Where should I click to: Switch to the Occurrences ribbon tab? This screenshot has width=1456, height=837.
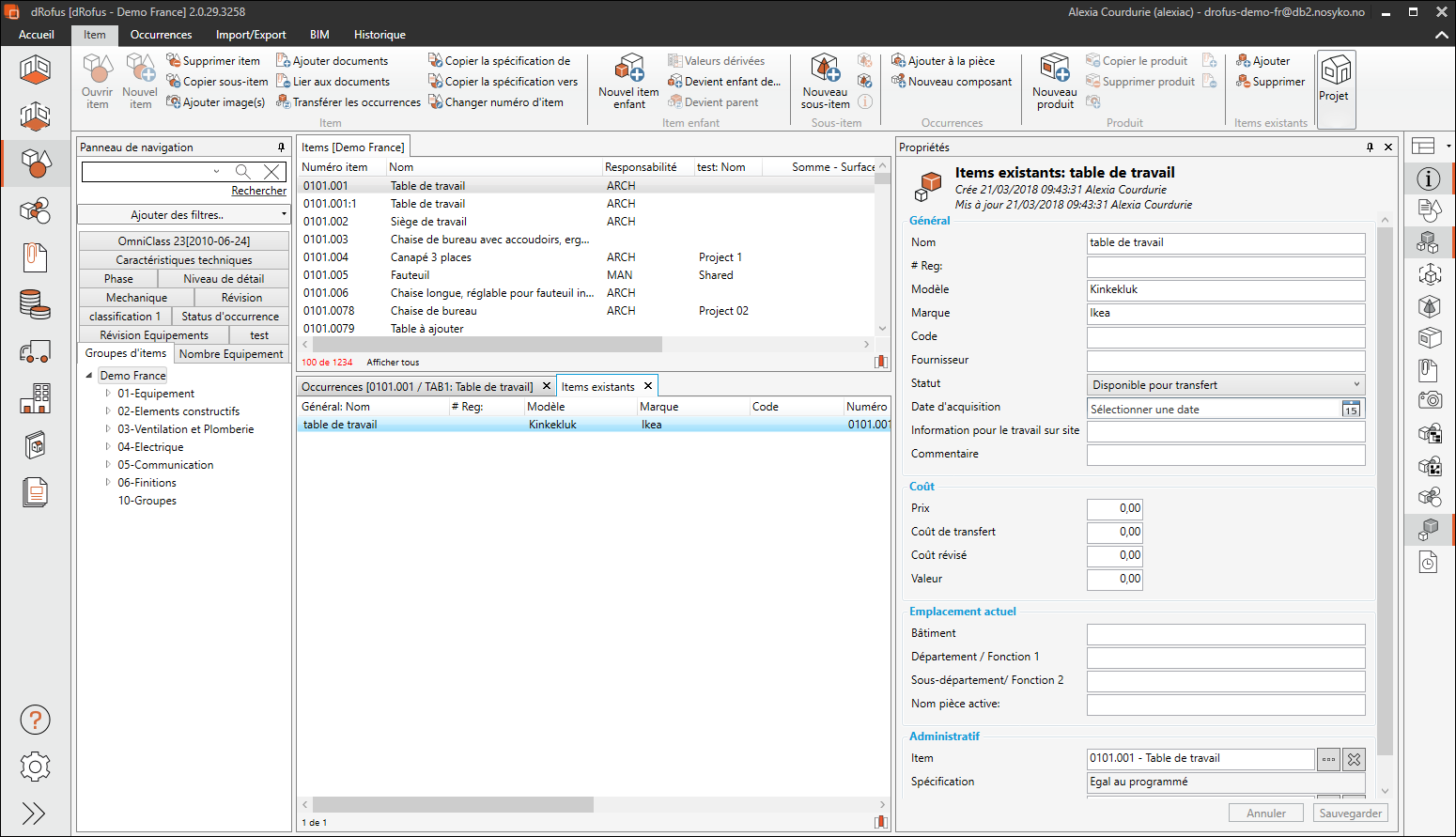pyautogui.click(x=161, y=35)
